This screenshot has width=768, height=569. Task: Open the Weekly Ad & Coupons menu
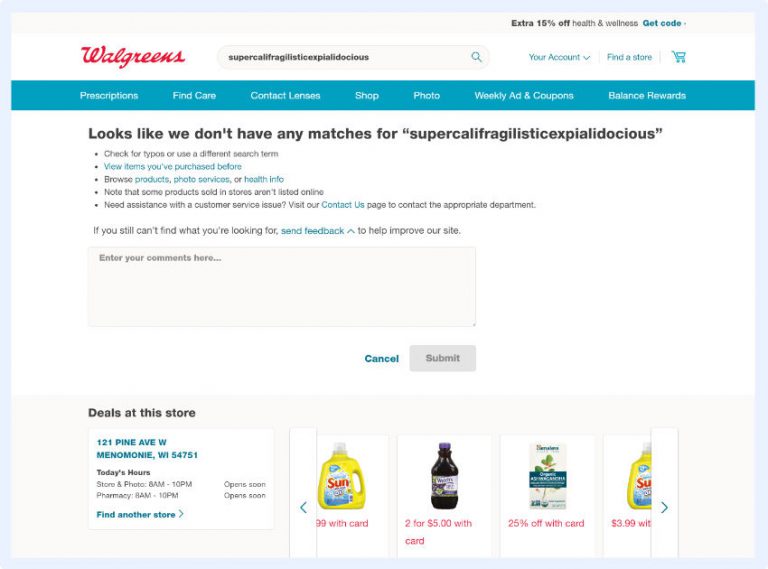click(x=524, y=95)
